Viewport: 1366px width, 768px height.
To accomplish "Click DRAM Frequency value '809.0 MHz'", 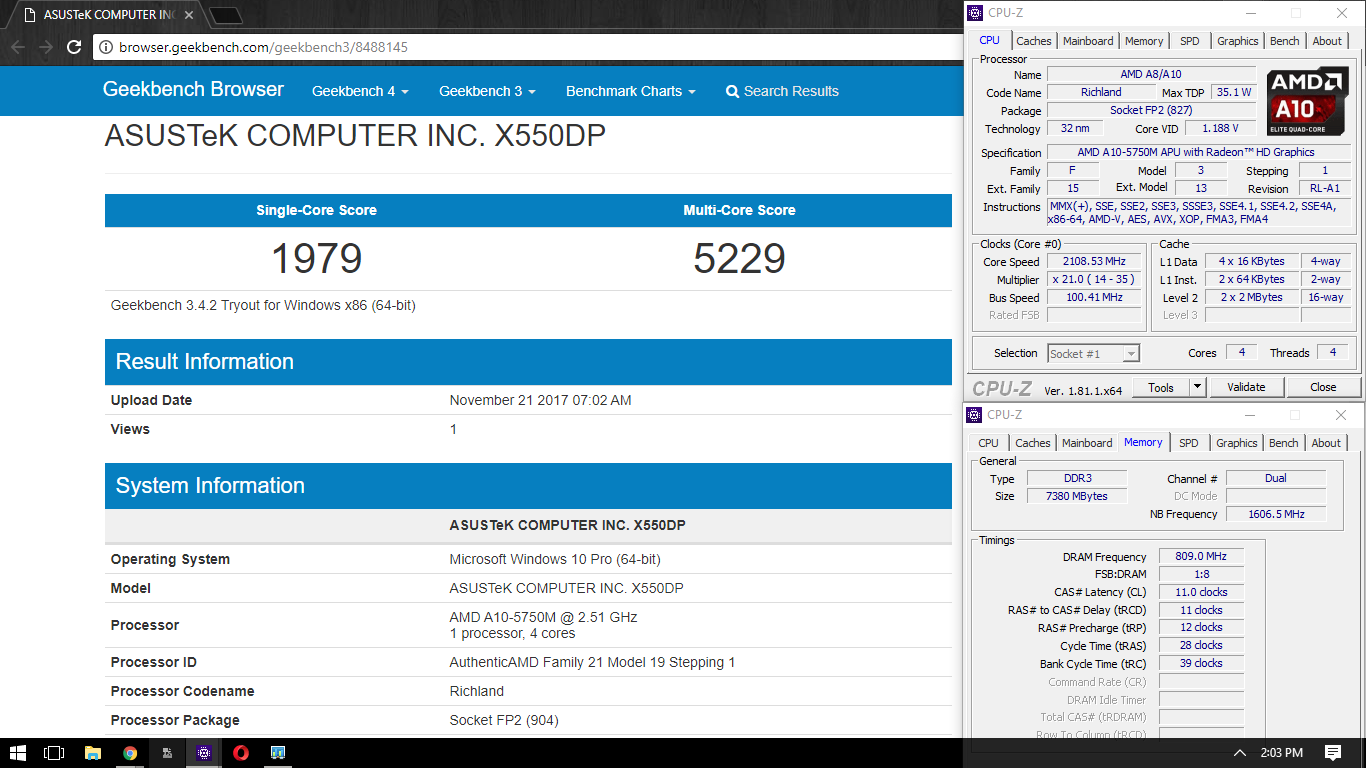I will (x=1201, y=556).
